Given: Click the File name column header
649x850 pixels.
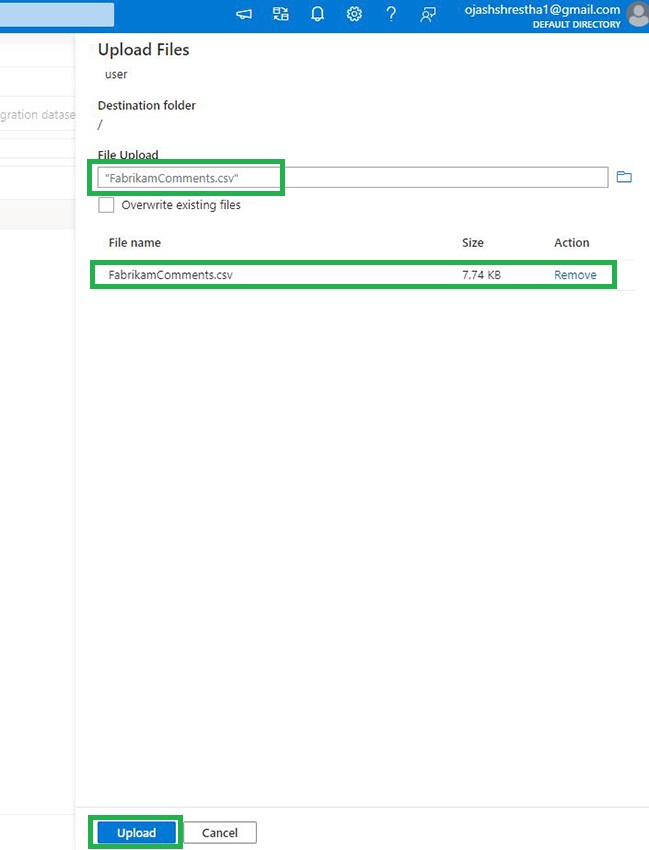Looking at the screenshot, I should coord(135,243).
